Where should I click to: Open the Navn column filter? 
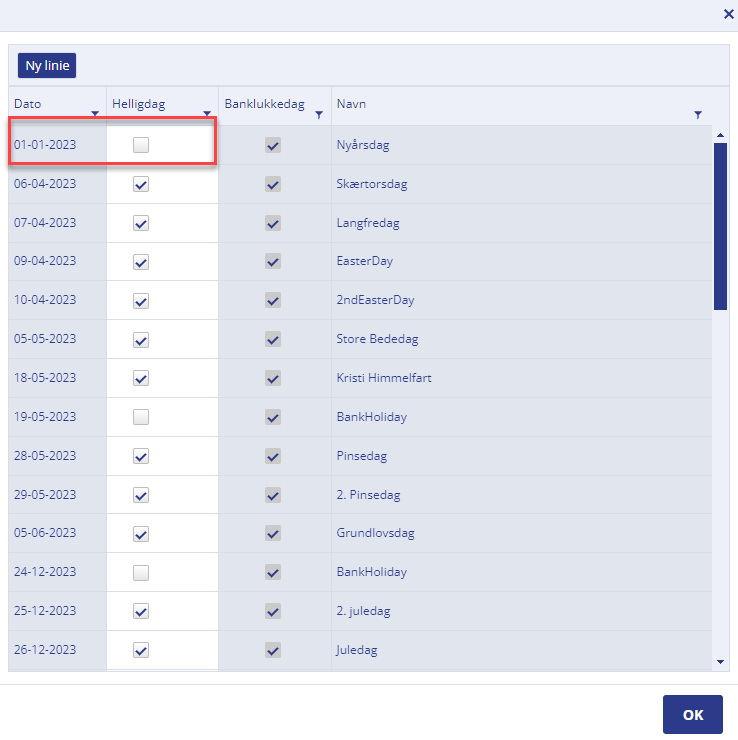[x=698, y=115]
